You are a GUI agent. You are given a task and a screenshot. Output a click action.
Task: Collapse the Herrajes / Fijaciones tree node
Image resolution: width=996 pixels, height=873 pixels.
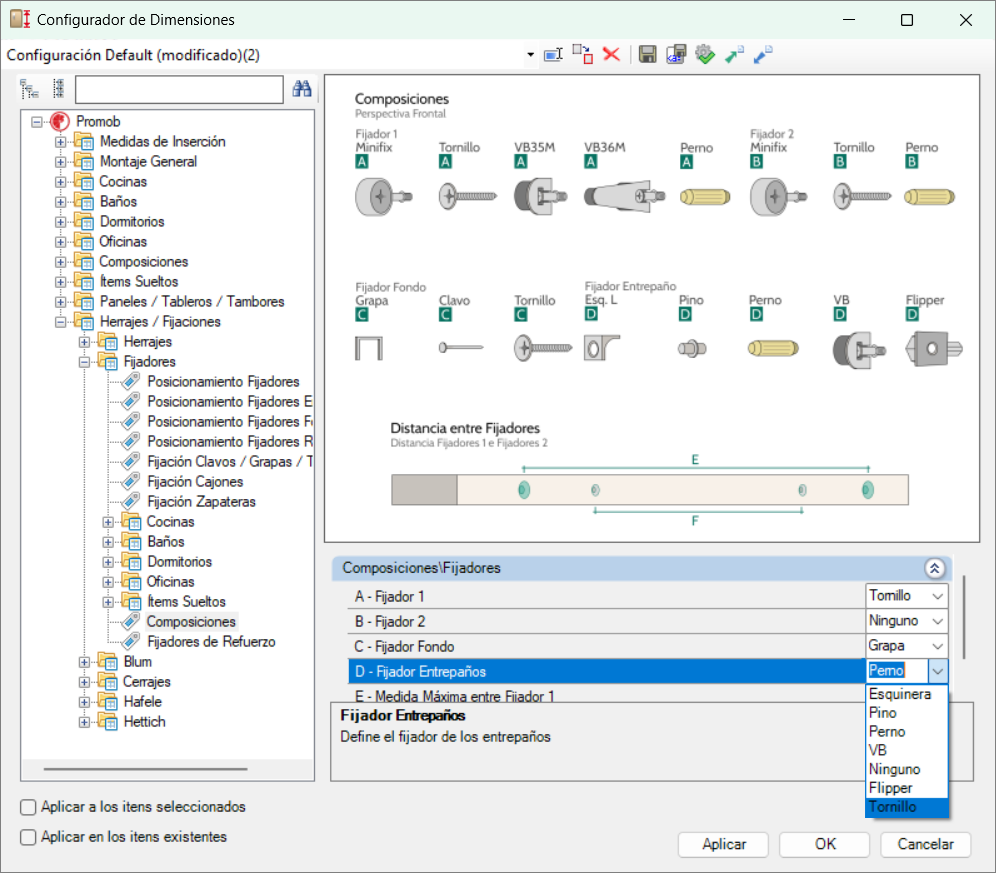[x=60, y=322]
